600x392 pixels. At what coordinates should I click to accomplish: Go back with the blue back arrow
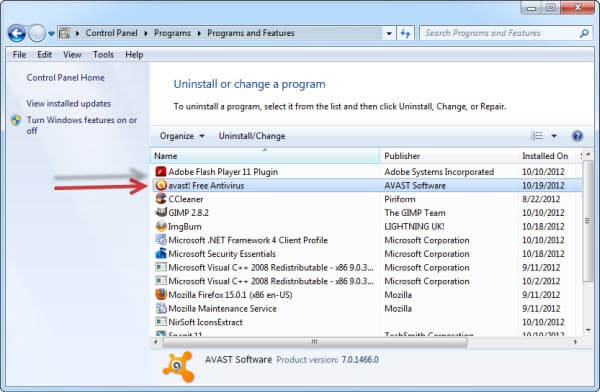point(17,34)
